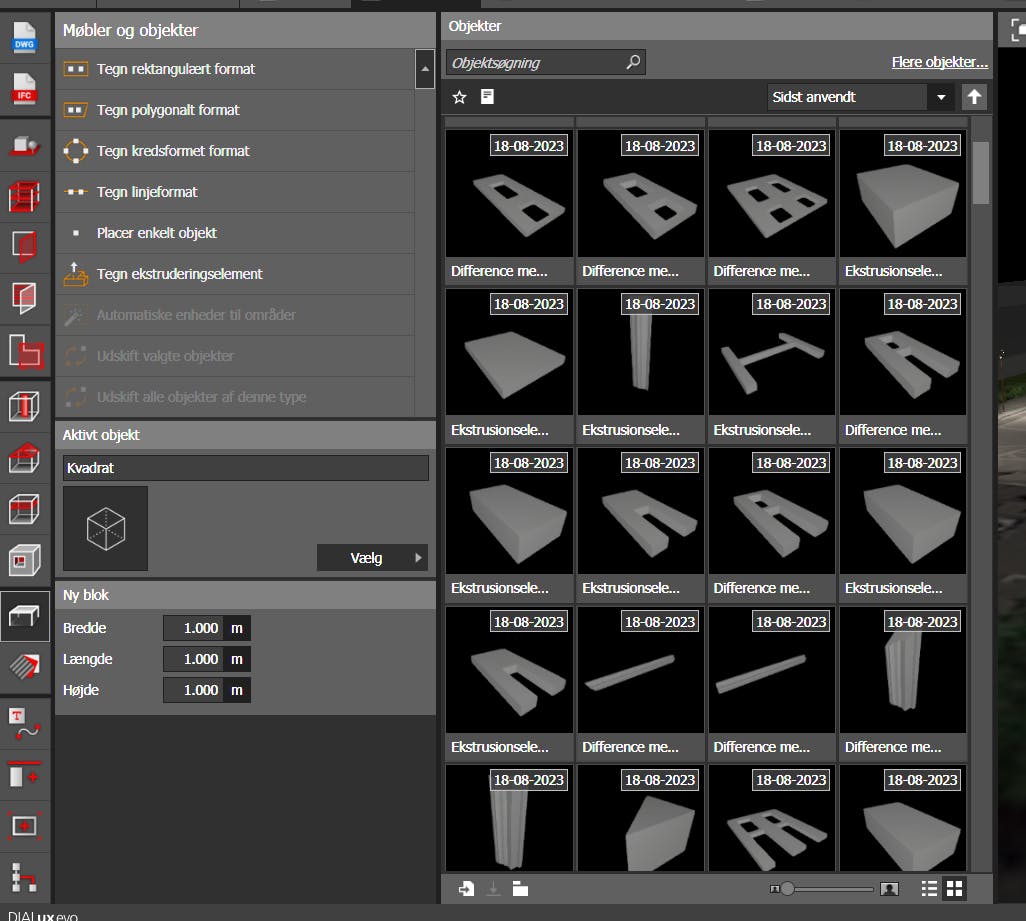Expand the 'Vælg' active object menu
The width and height of the screenshot is (1026, 921).
click(371, 558)
